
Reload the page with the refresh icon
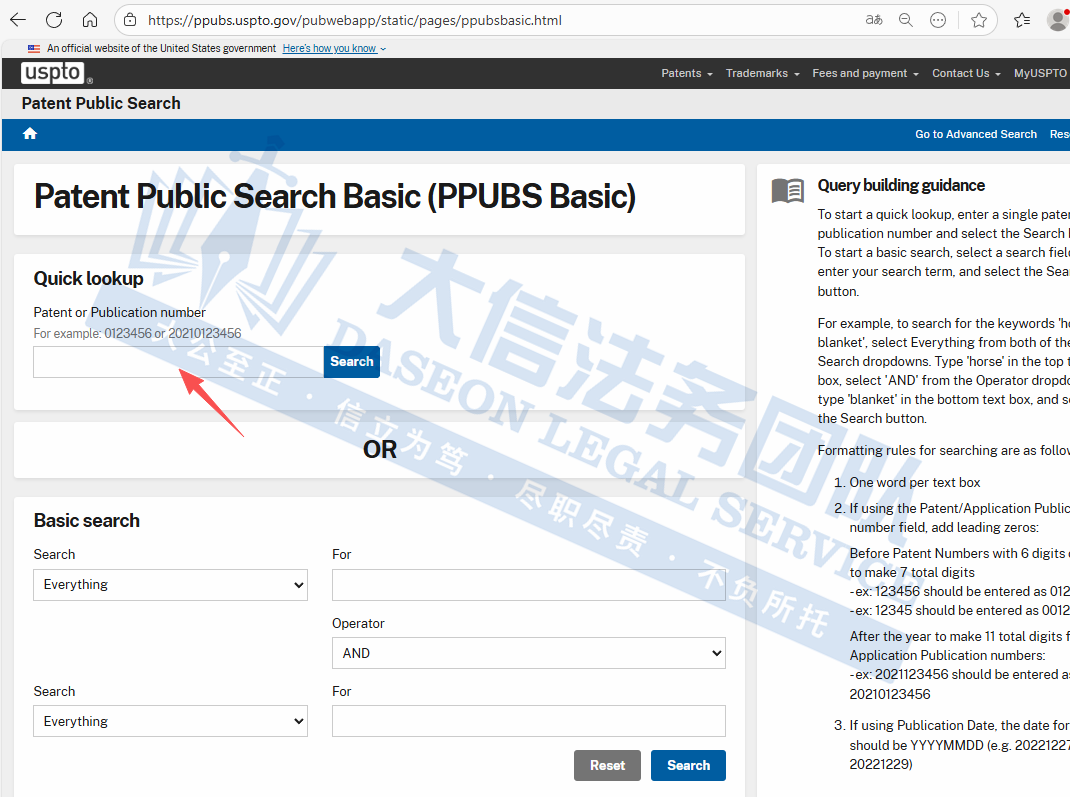tap(54, 20)
